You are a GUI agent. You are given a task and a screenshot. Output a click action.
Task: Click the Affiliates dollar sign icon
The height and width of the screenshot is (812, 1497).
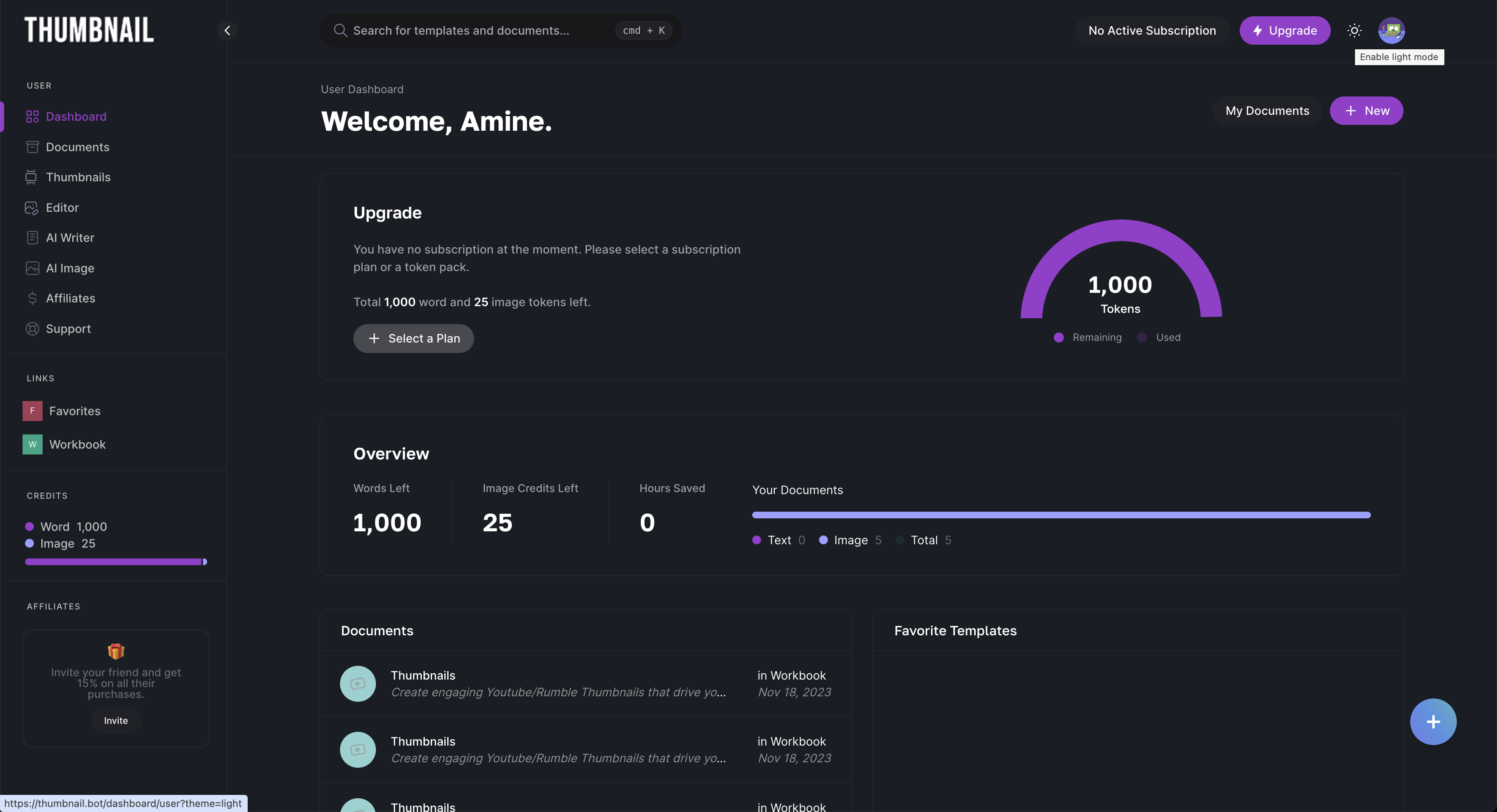pyautogui.click(x=32, y=298)
